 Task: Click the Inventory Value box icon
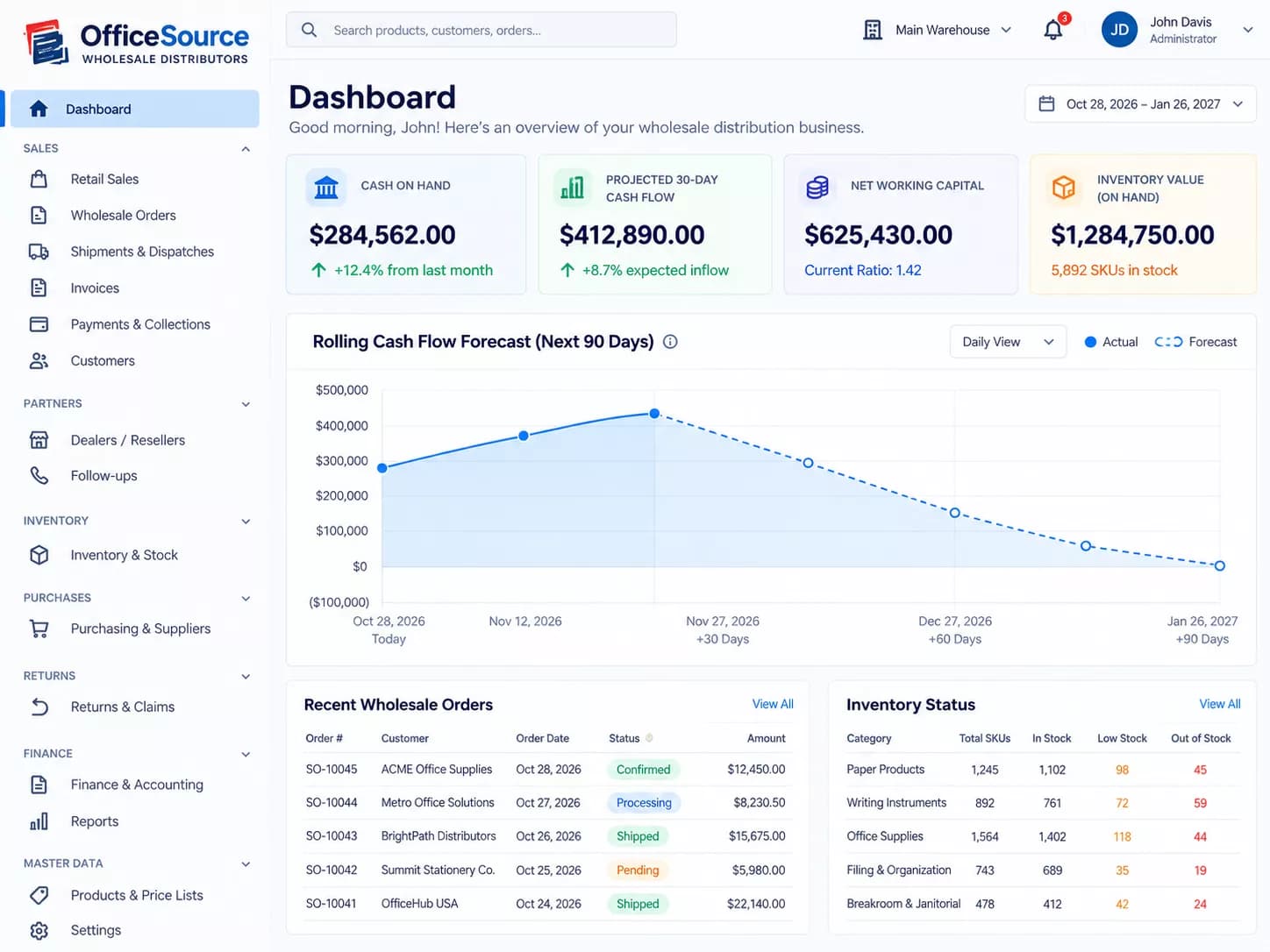pyautogui.click(x=1064, y=188)
